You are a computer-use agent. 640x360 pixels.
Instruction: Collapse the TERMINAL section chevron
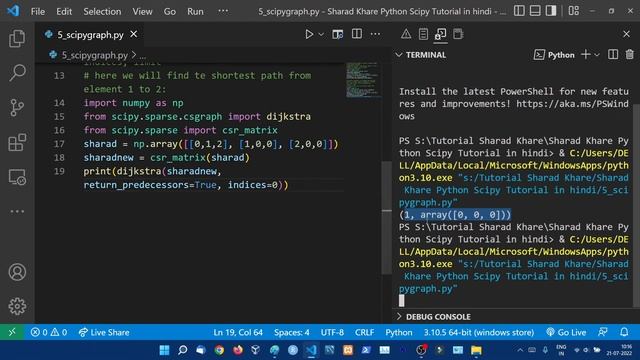click(399, 55)
